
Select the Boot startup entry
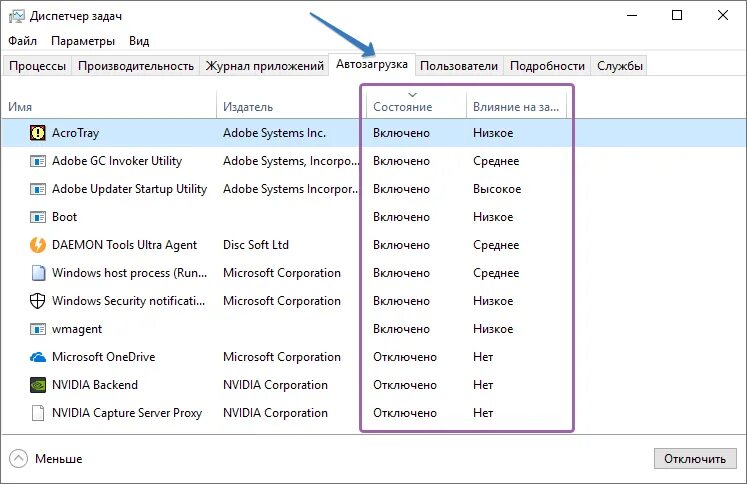coord(64,217)
